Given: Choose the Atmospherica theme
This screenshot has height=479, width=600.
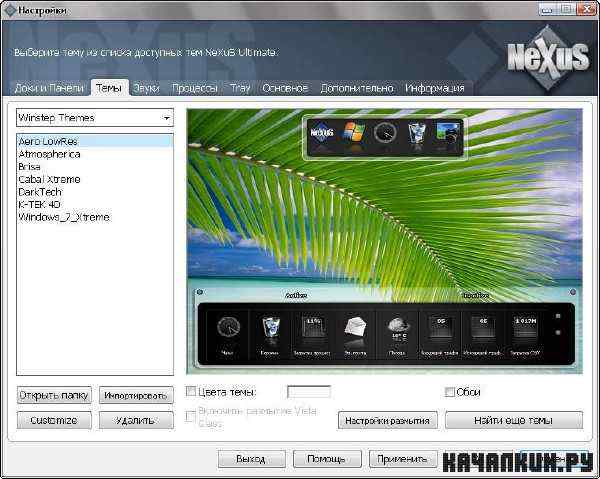Looking at the screenshot, I should pos(95,154).
